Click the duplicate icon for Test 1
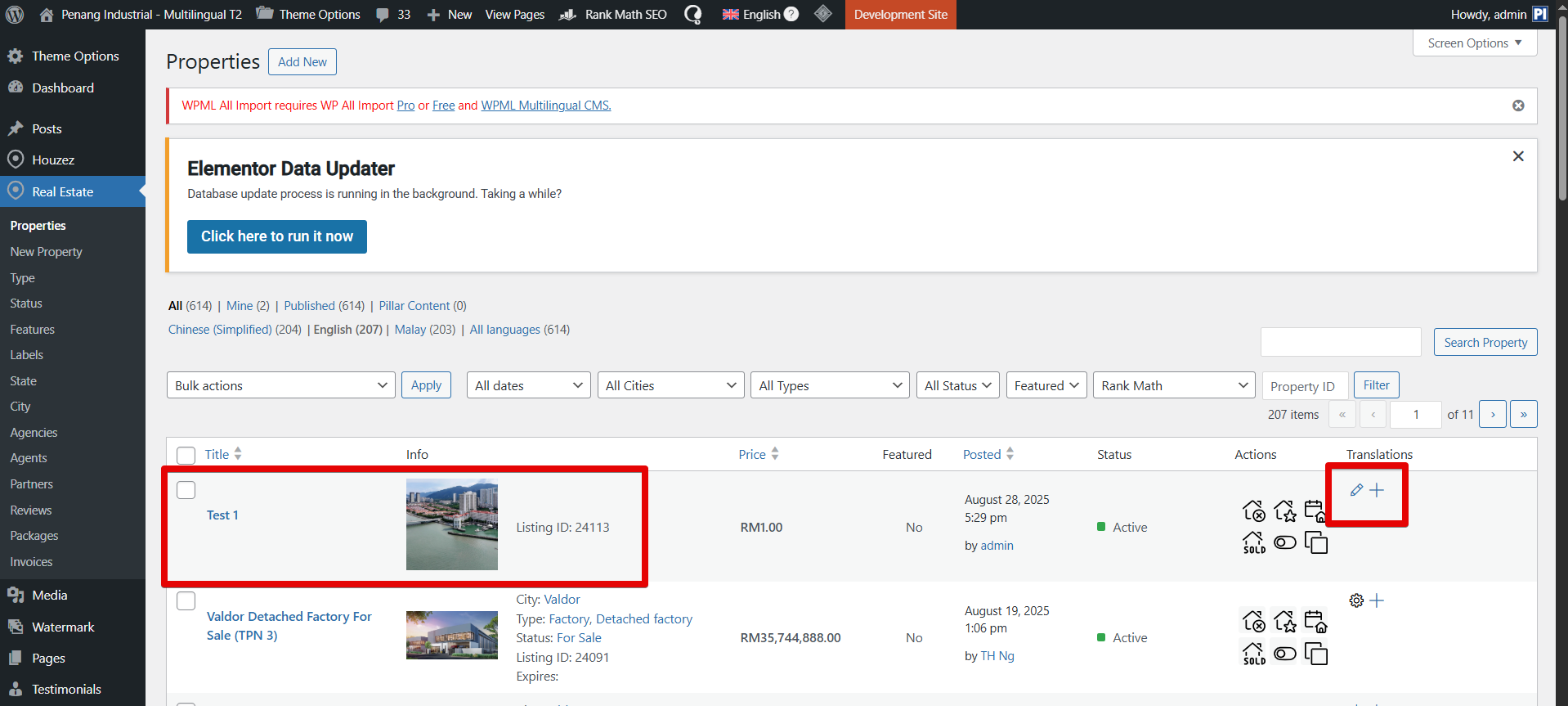This screenshot has height=706, width=1568. click(1315, 542)
